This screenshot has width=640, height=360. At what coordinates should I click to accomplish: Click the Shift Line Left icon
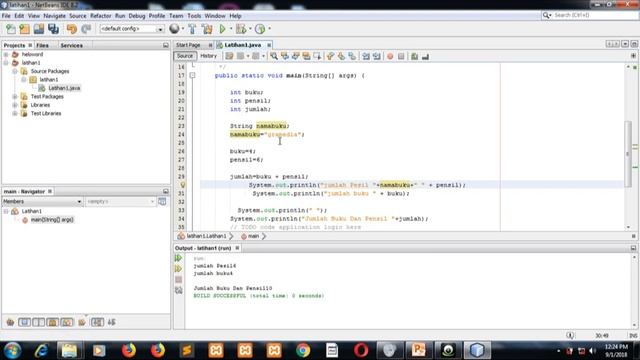(x=366, y=56)
